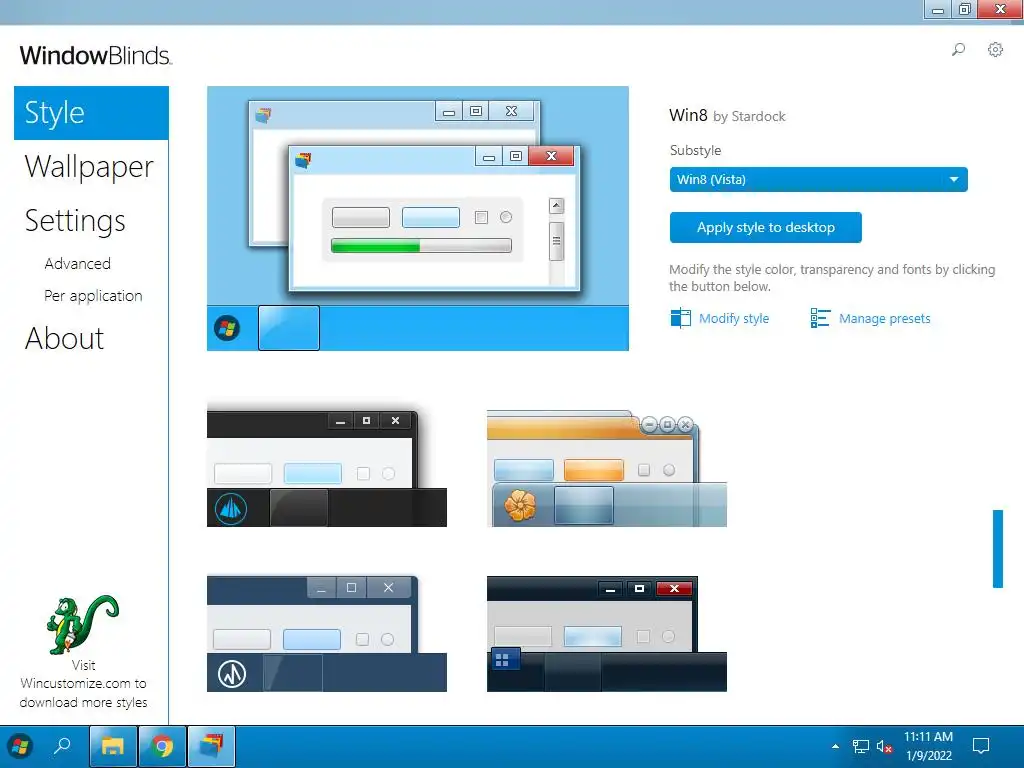Screen dimensions: 1024x768
Task: Open the Settings section
Action: [x=75, y=221]
